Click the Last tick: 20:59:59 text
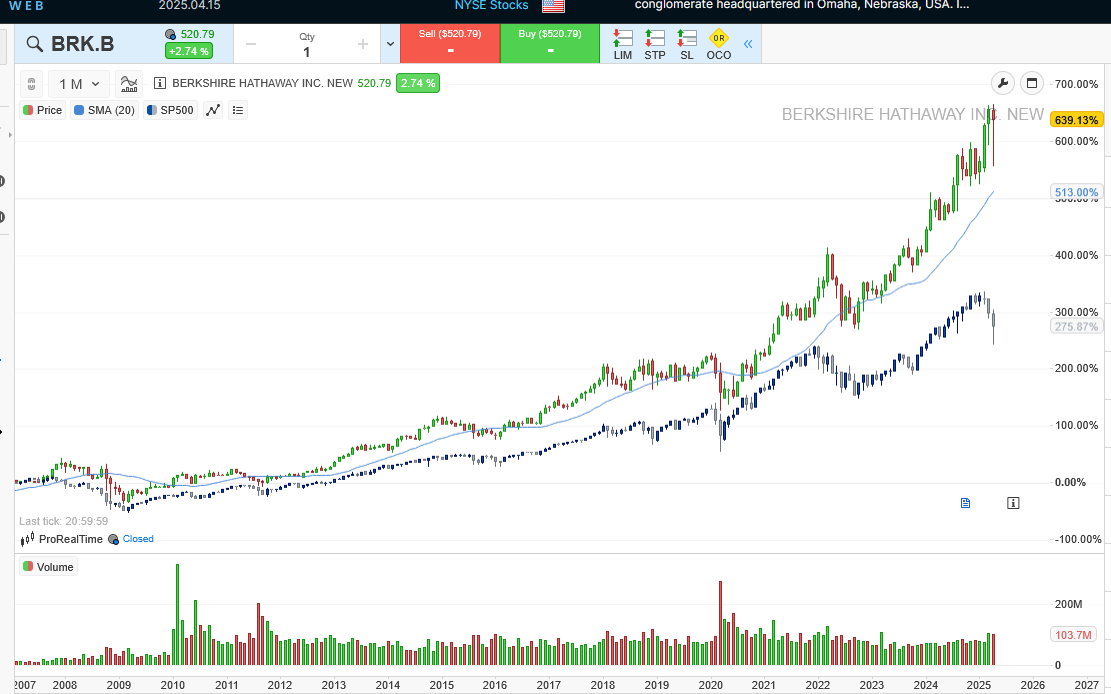The height and width of the screenshot is (694, 1111). coord(64,521)
